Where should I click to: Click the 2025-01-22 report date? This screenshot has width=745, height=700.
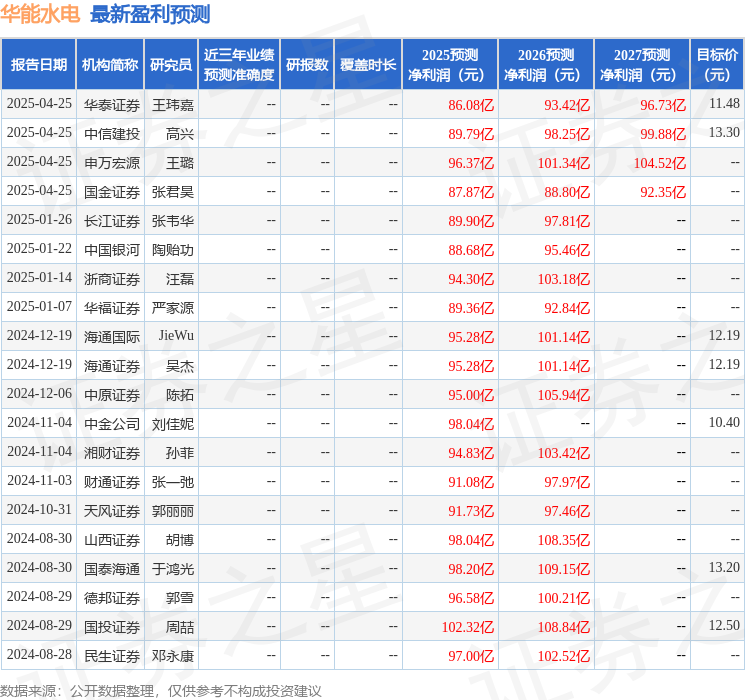[x=39, y=248]
